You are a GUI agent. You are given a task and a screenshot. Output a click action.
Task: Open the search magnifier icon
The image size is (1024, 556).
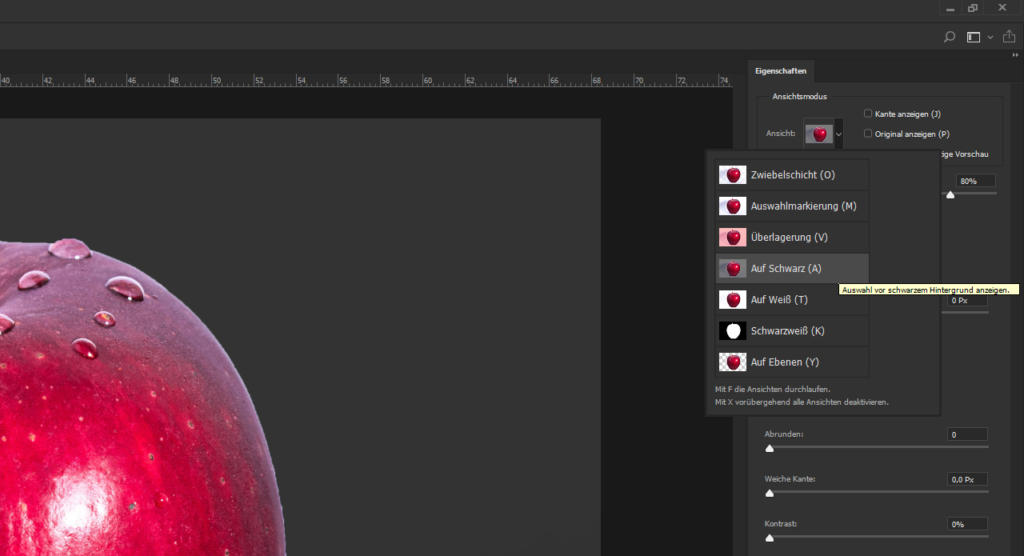(x=950, y=37)
